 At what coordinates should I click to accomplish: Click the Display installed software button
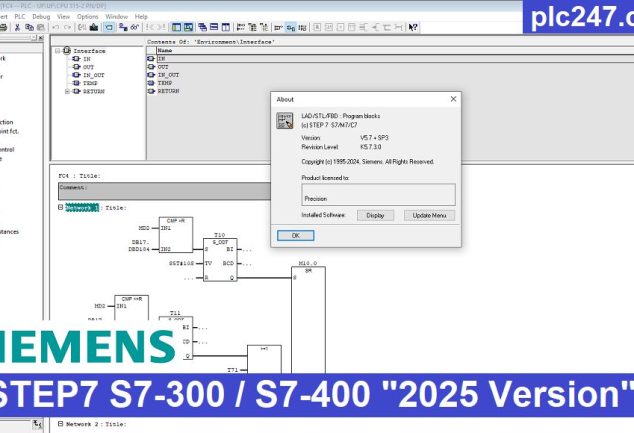click(375, 215)
